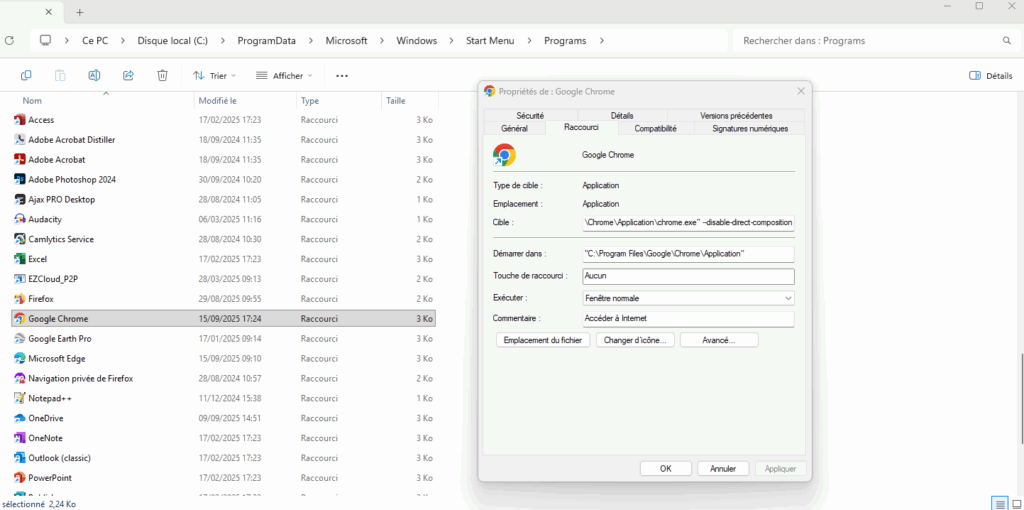Image resolution: width=1024 pixels, height=510 pixels.
Task: Open the Exécuter window mode combo box
Action: [x=688, y=298]
